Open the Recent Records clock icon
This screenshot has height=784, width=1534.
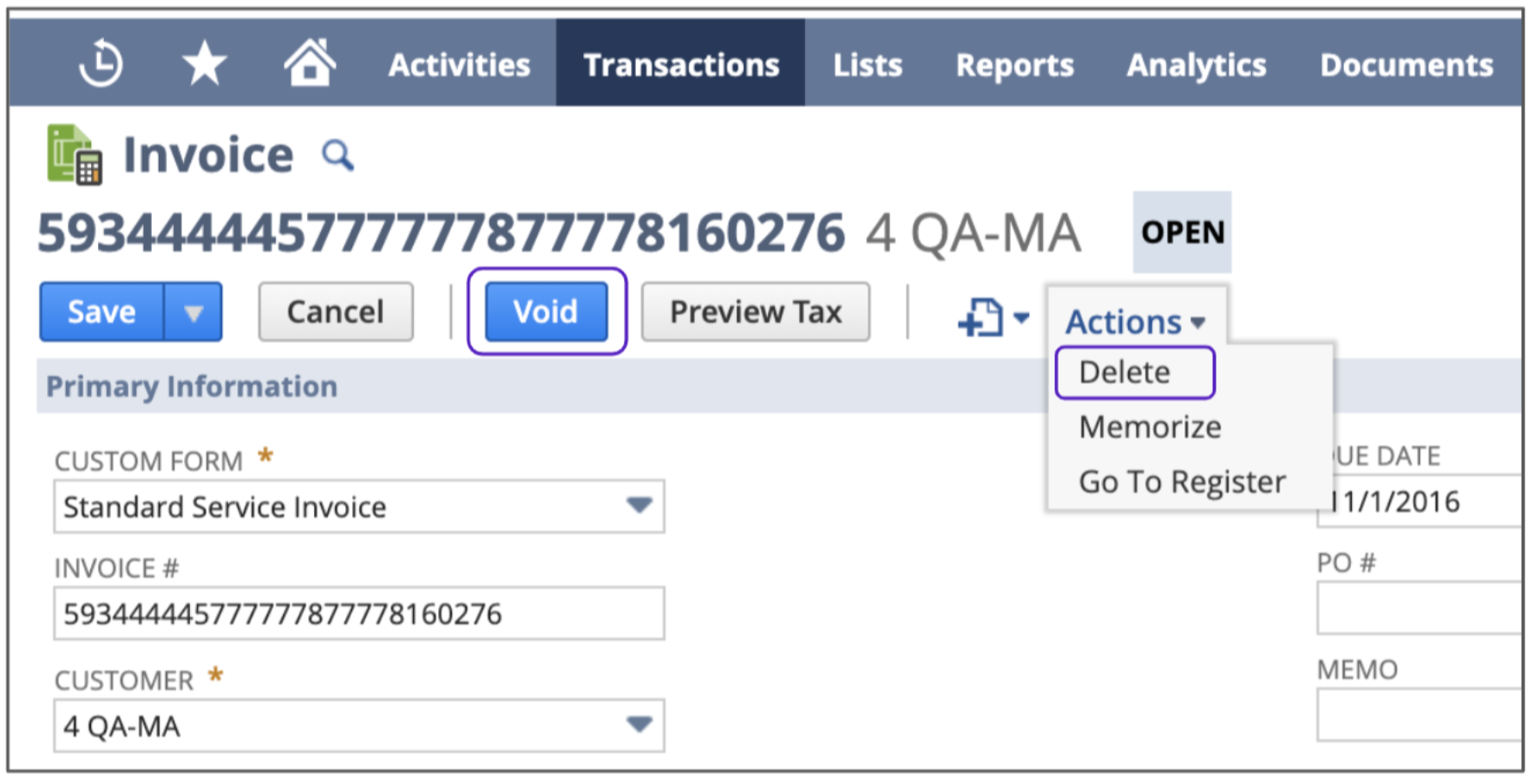[101, 64]
